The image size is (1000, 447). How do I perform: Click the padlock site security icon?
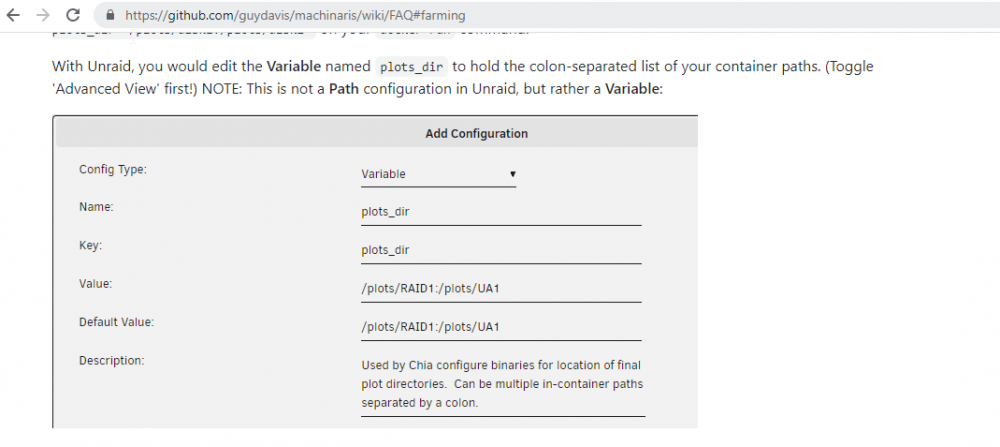tap(111, 15)
